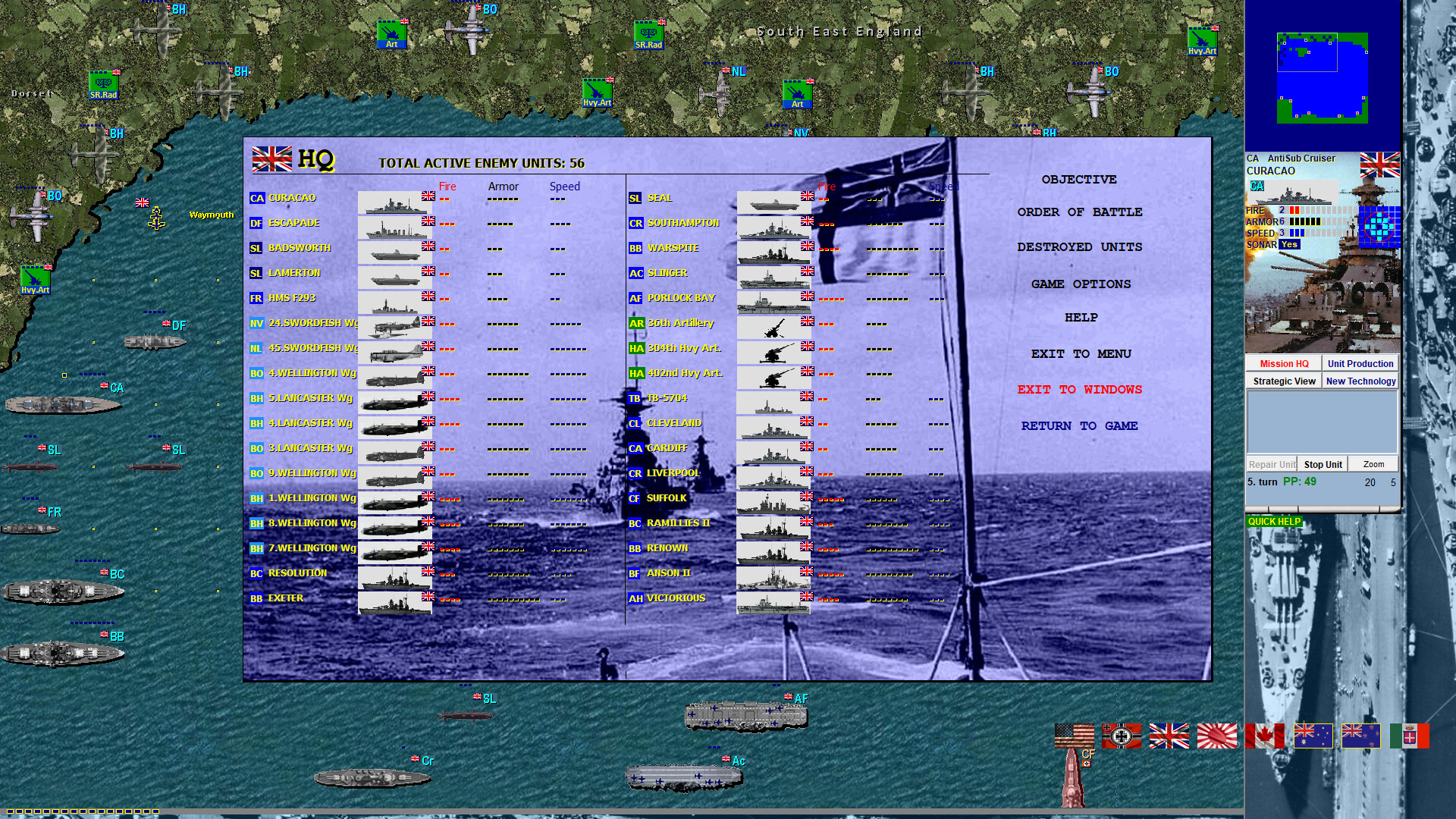Open GAME OPTIONS from the HQ menu
This screenshot has height=819, width=1456.
[1080, 284]
